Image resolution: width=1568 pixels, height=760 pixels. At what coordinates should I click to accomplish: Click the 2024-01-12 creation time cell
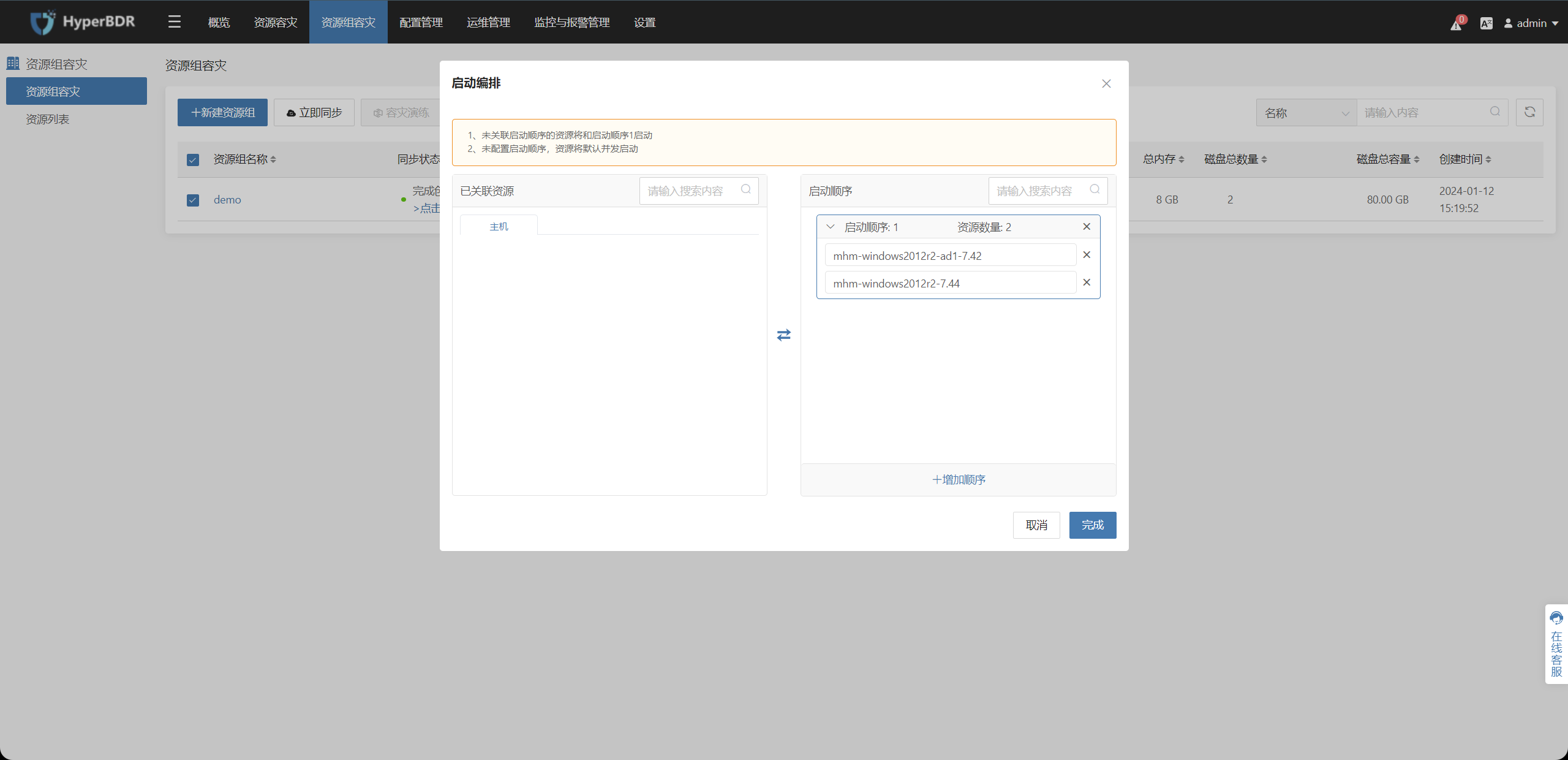pyautogui.click(x=1466, y=200)
